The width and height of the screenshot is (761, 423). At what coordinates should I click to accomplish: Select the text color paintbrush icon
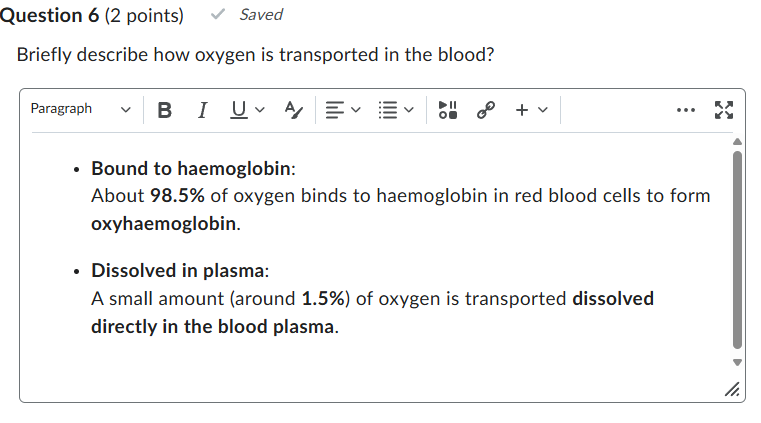[x=294, y=110]
